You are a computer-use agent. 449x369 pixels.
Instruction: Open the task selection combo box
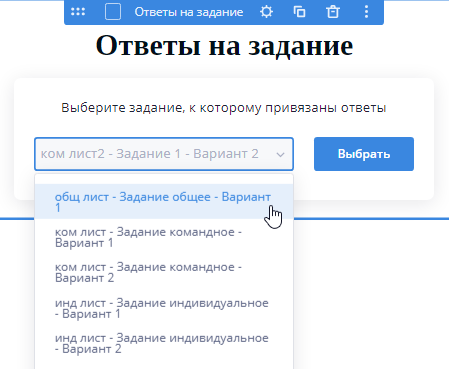[x=164, y=154]
